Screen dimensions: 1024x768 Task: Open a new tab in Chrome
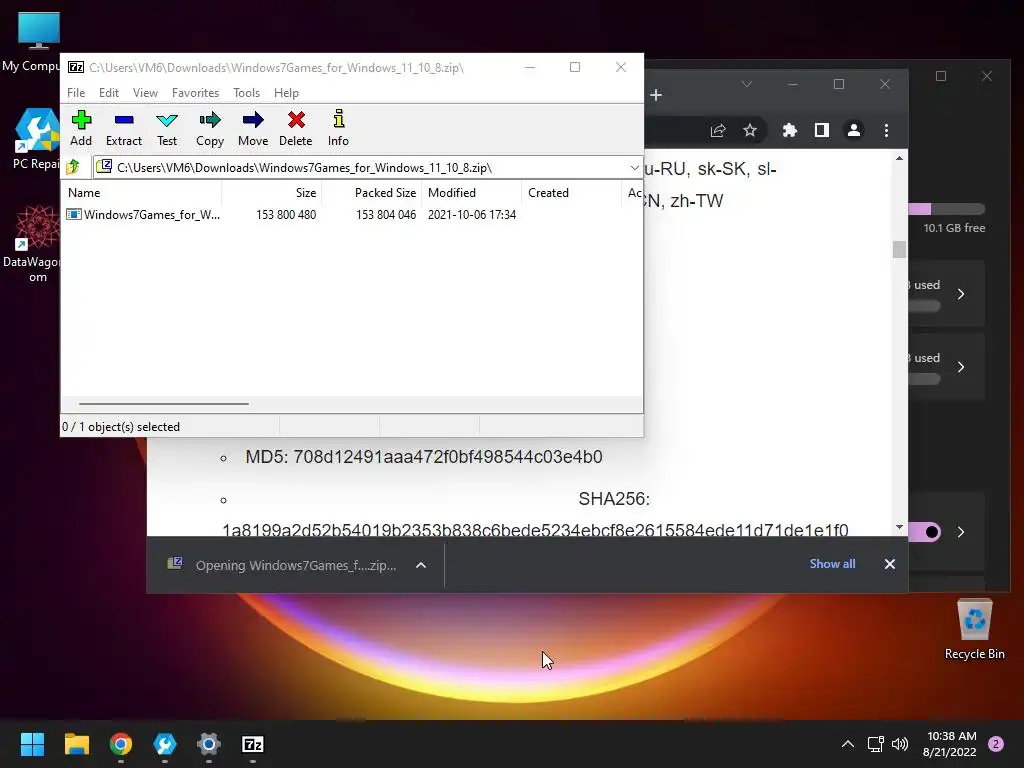pos(656,95)
